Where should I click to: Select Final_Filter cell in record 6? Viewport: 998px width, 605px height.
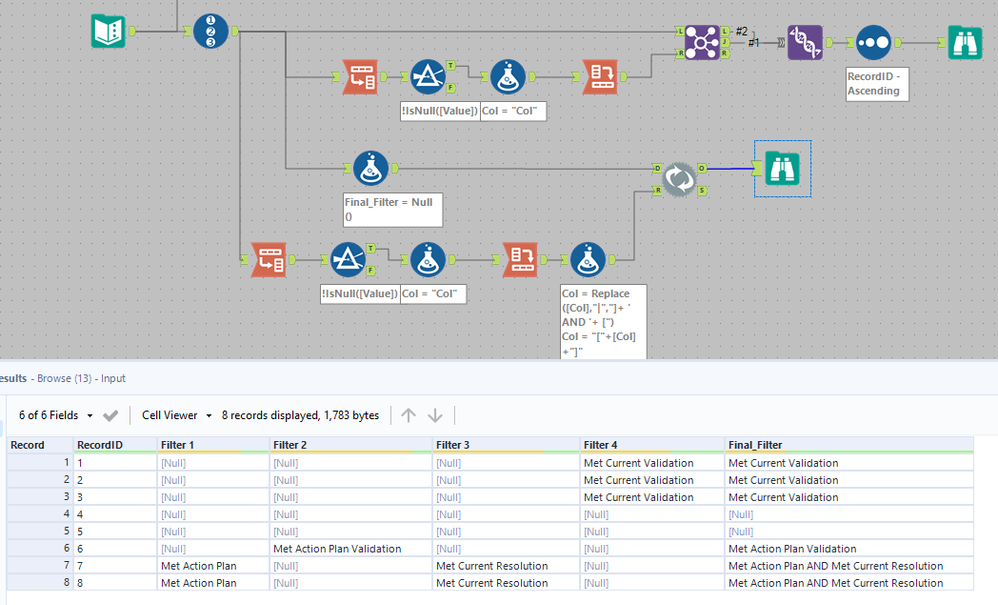click(850, 548)
